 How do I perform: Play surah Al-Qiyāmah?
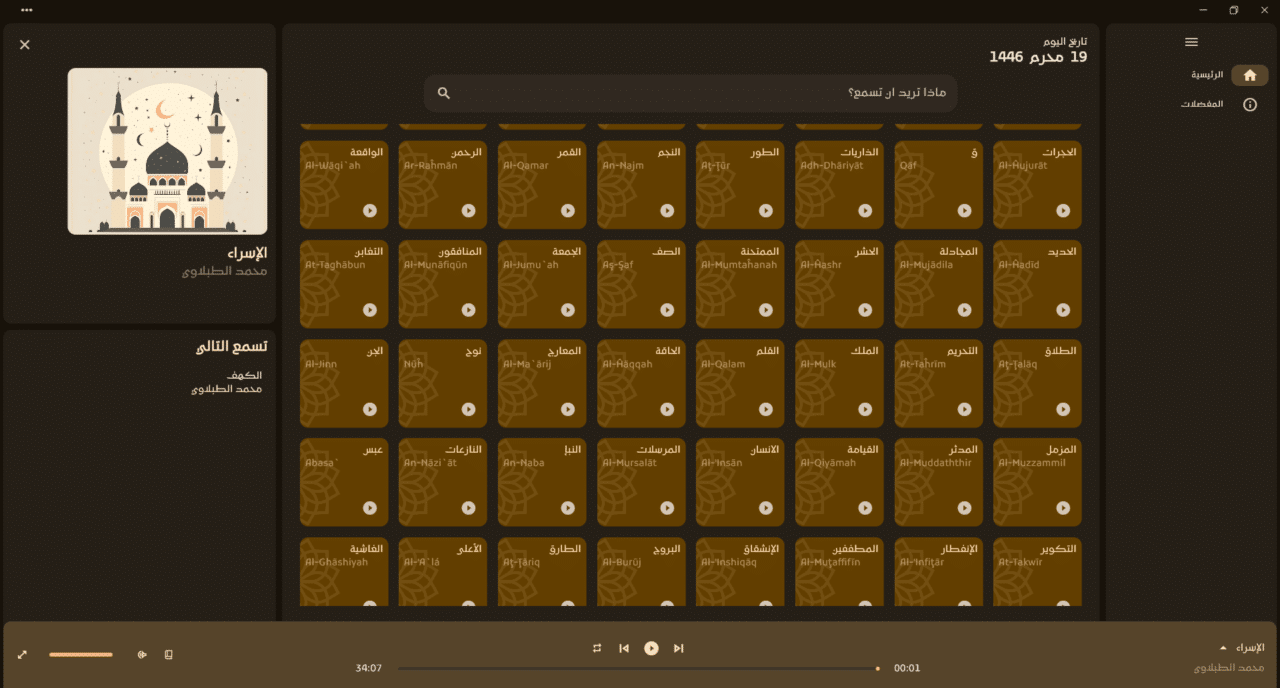pyautogui.click(x=865, y=508)
